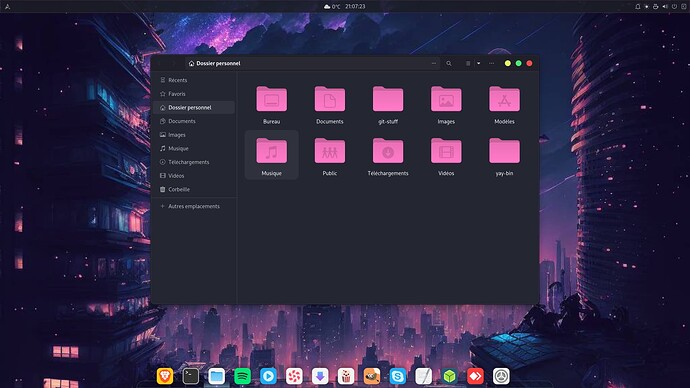Screen dimensions: 690x388
Task: Open the Terminal from the dock
Action: [191, 376]
